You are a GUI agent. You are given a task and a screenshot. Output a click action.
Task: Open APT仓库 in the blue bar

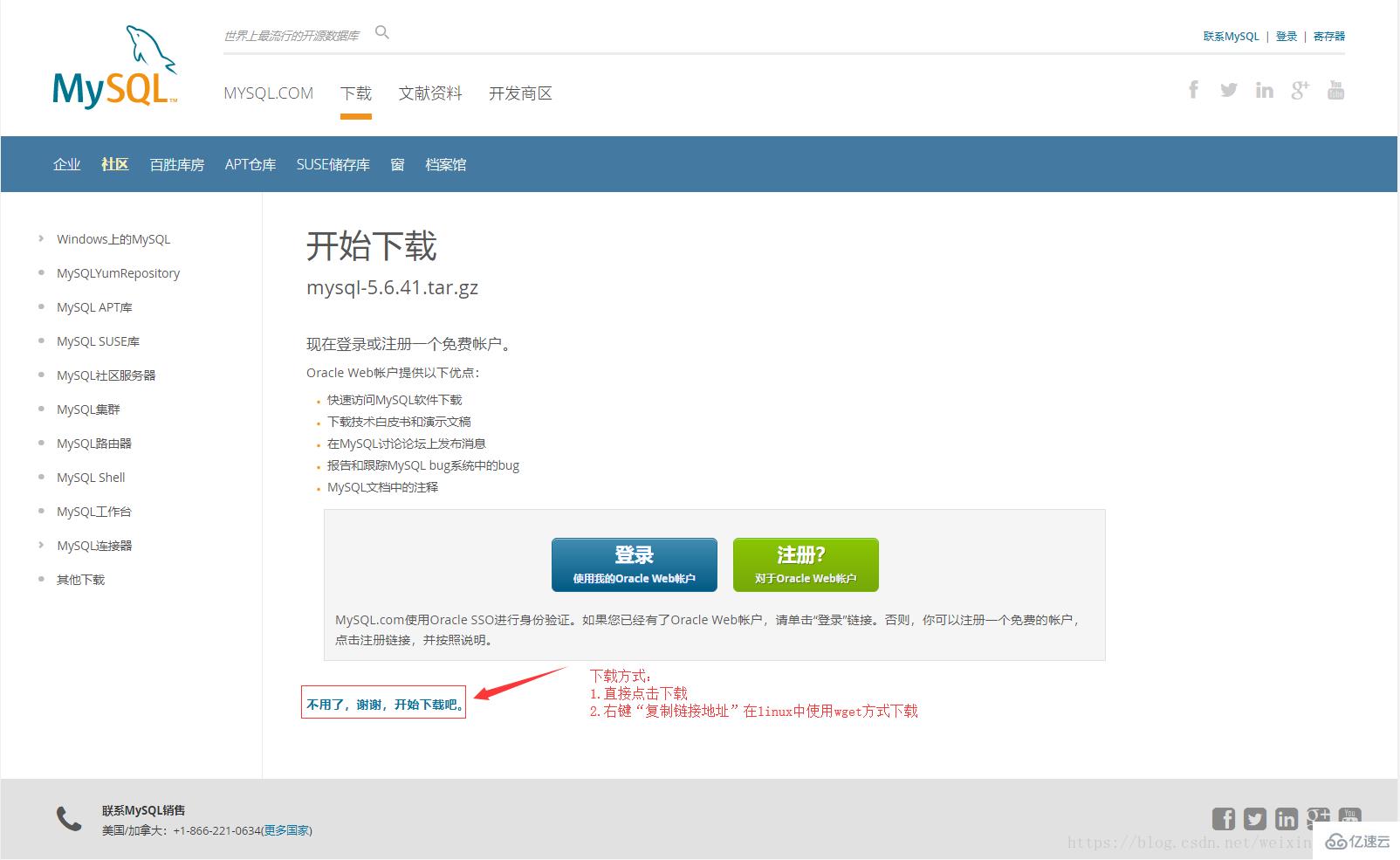point(250,164)
